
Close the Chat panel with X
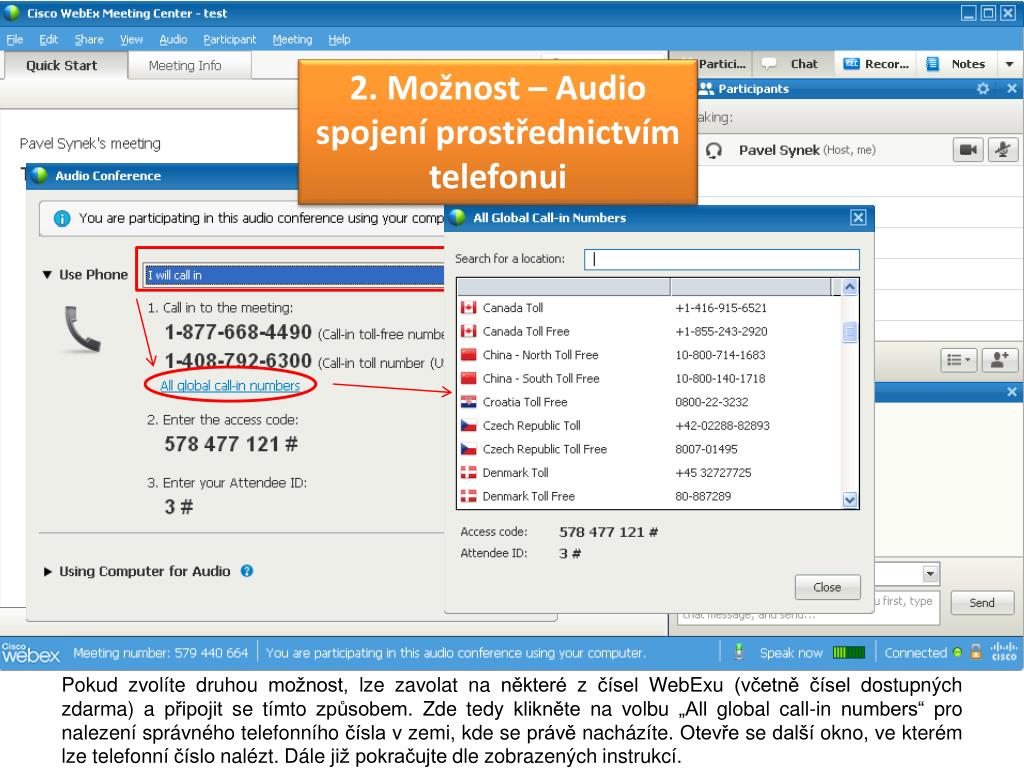coord(1012,392)
